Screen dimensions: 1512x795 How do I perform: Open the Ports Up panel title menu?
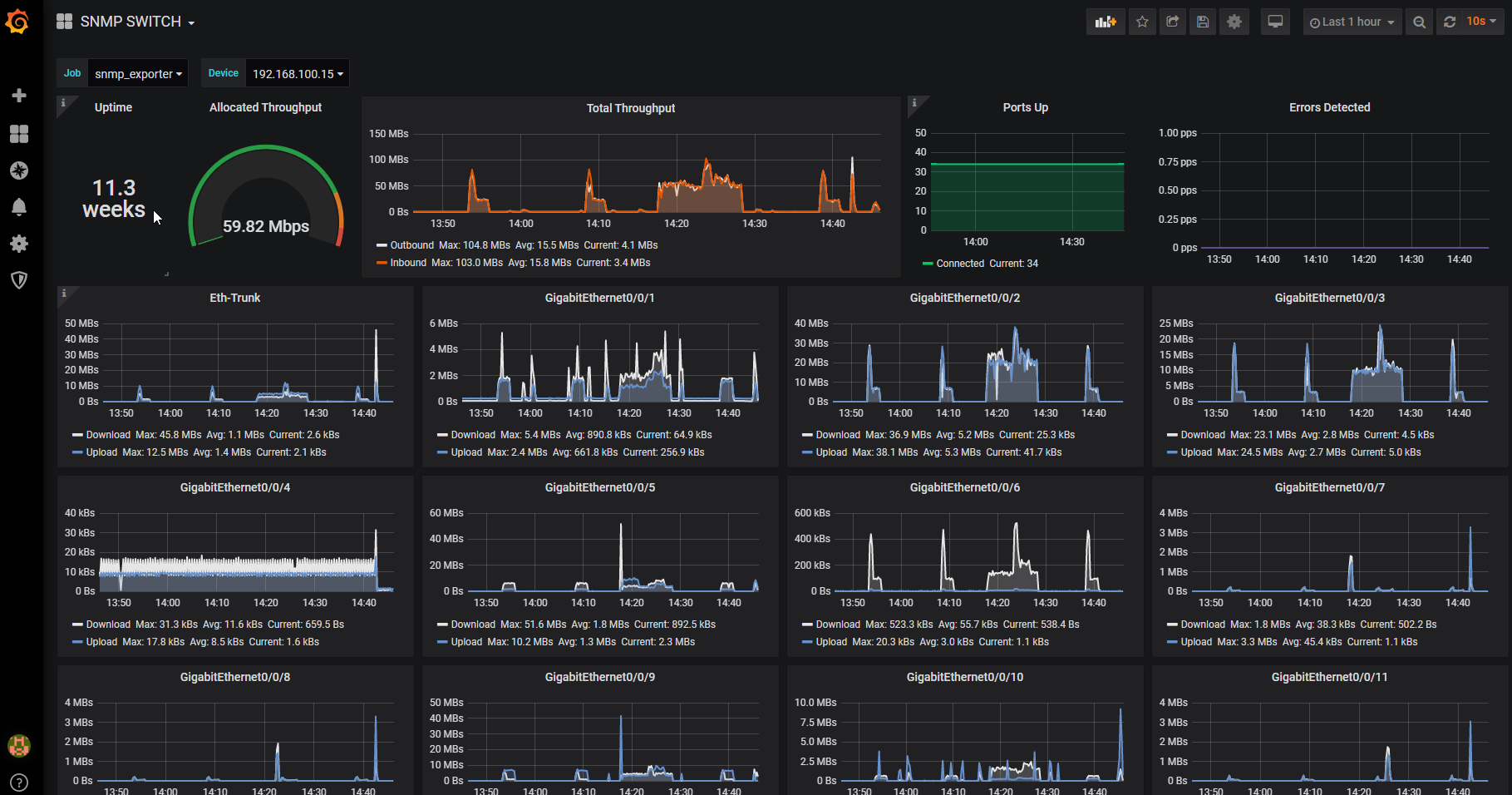[x=1025, y=107]
